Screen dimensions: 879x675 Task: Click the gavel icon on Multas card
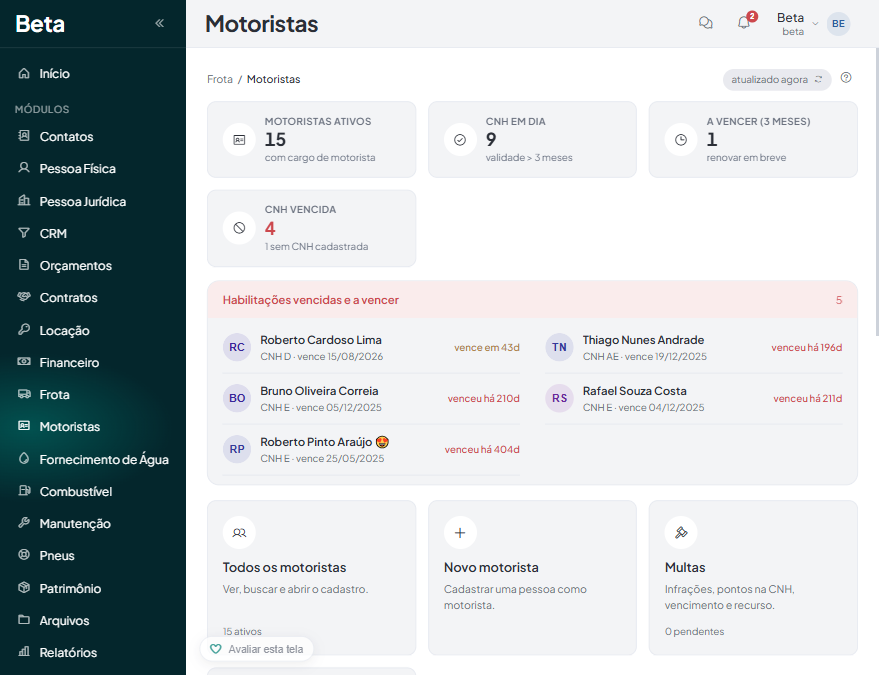pos(681,533)
